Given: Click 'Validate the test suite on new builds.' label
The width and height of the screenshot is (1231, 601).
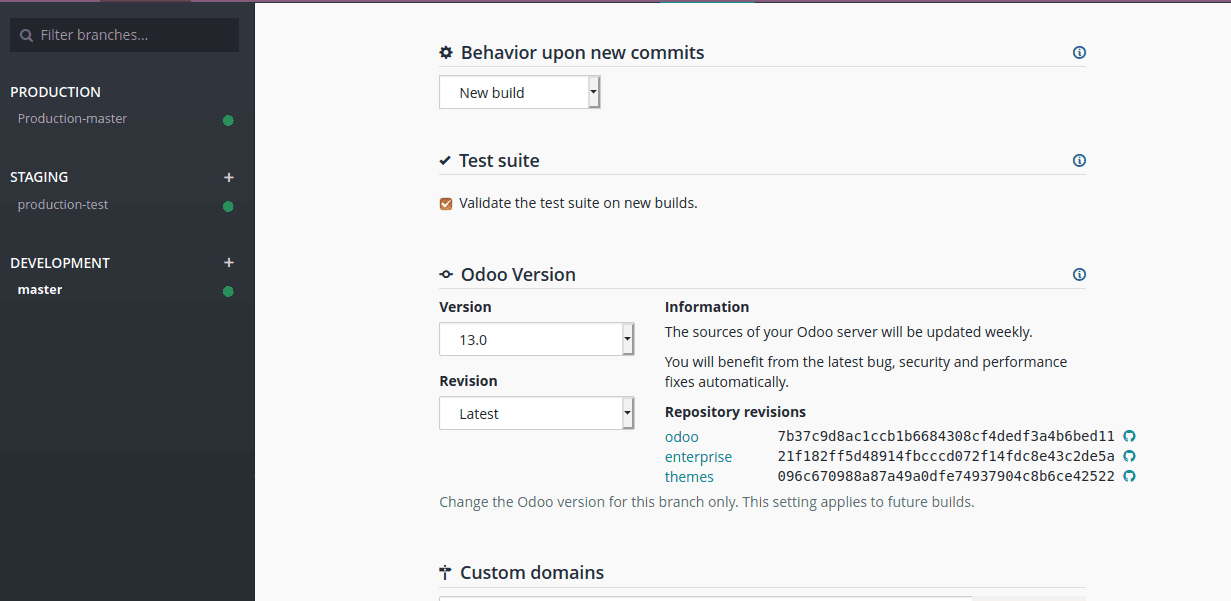Looking at the screenshot, I should pos(578,203).
